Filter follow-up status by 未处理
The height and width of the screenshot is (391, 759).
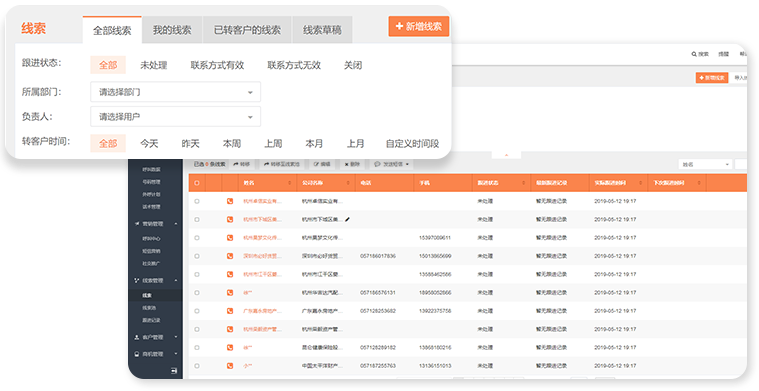[153, 65]
